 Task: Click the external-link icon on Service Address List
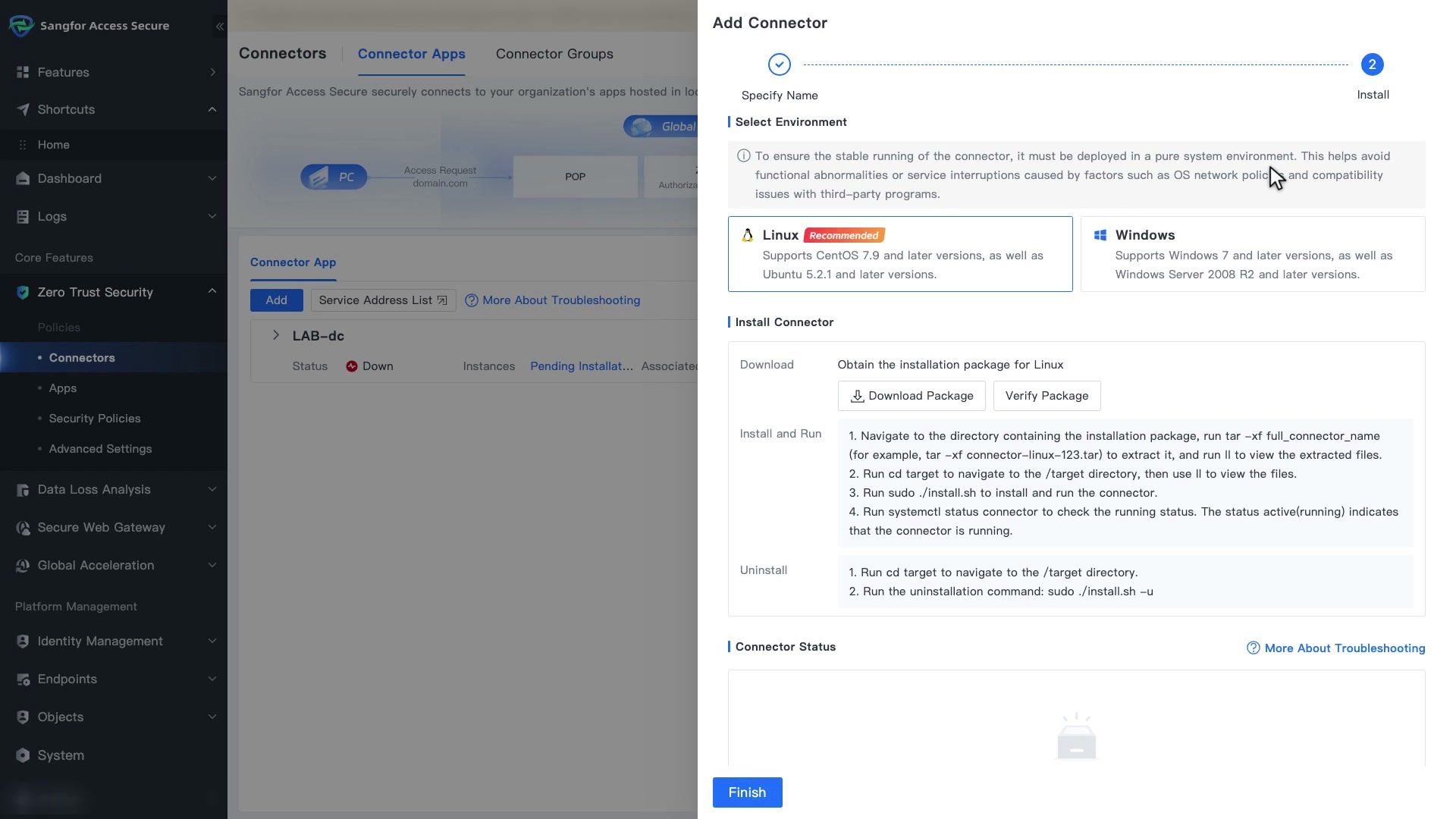click(x=442, y=300)
